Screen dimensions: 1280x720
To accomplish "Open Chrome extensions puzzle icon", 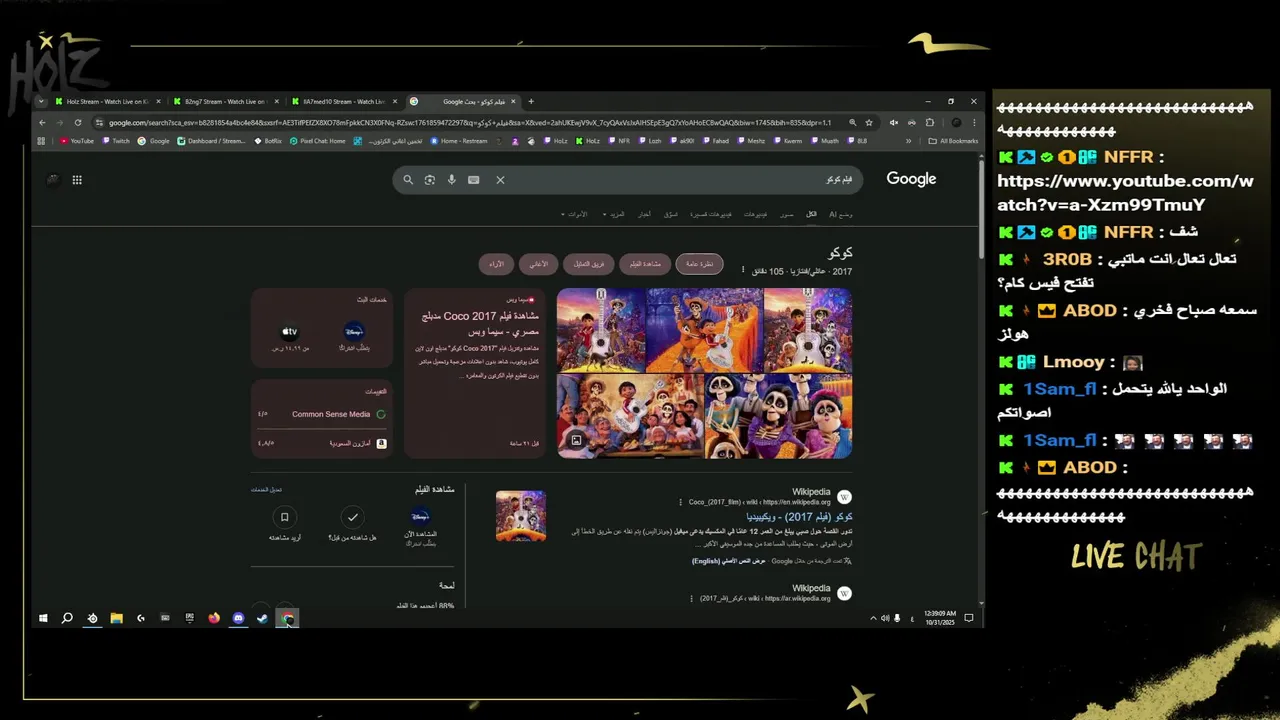I will pyautogui.click(x=930, y=123).
